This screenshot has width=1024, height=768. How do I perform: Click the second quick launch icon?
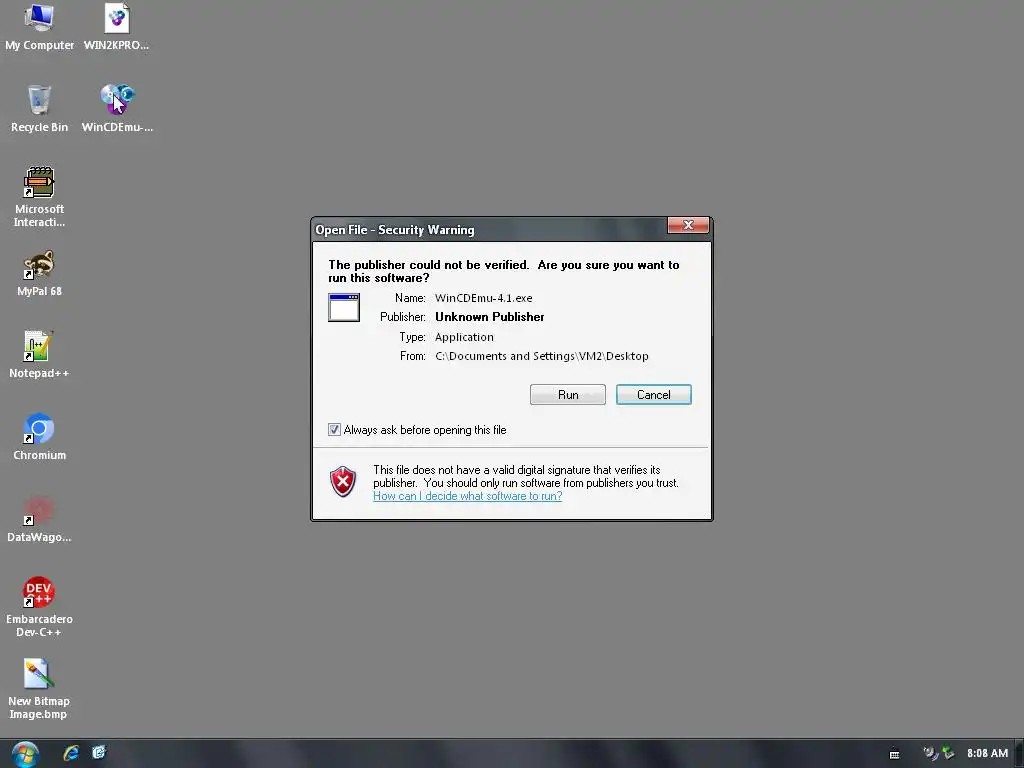(99, 753)
